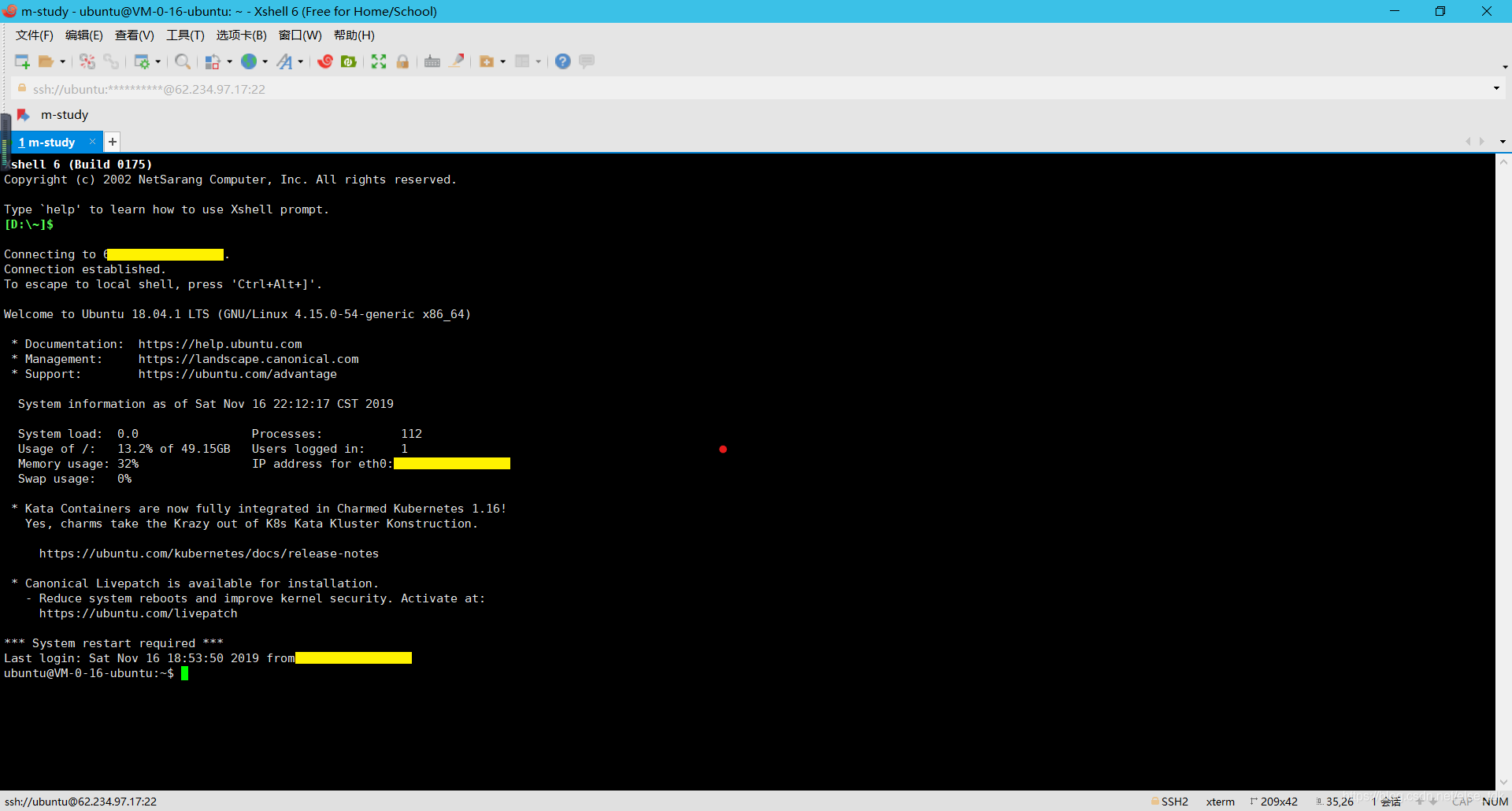Viewport: 1512px width, 811px height.
Task: Toggle full screen with green arrows icon
Action: [x=379, y=61]
